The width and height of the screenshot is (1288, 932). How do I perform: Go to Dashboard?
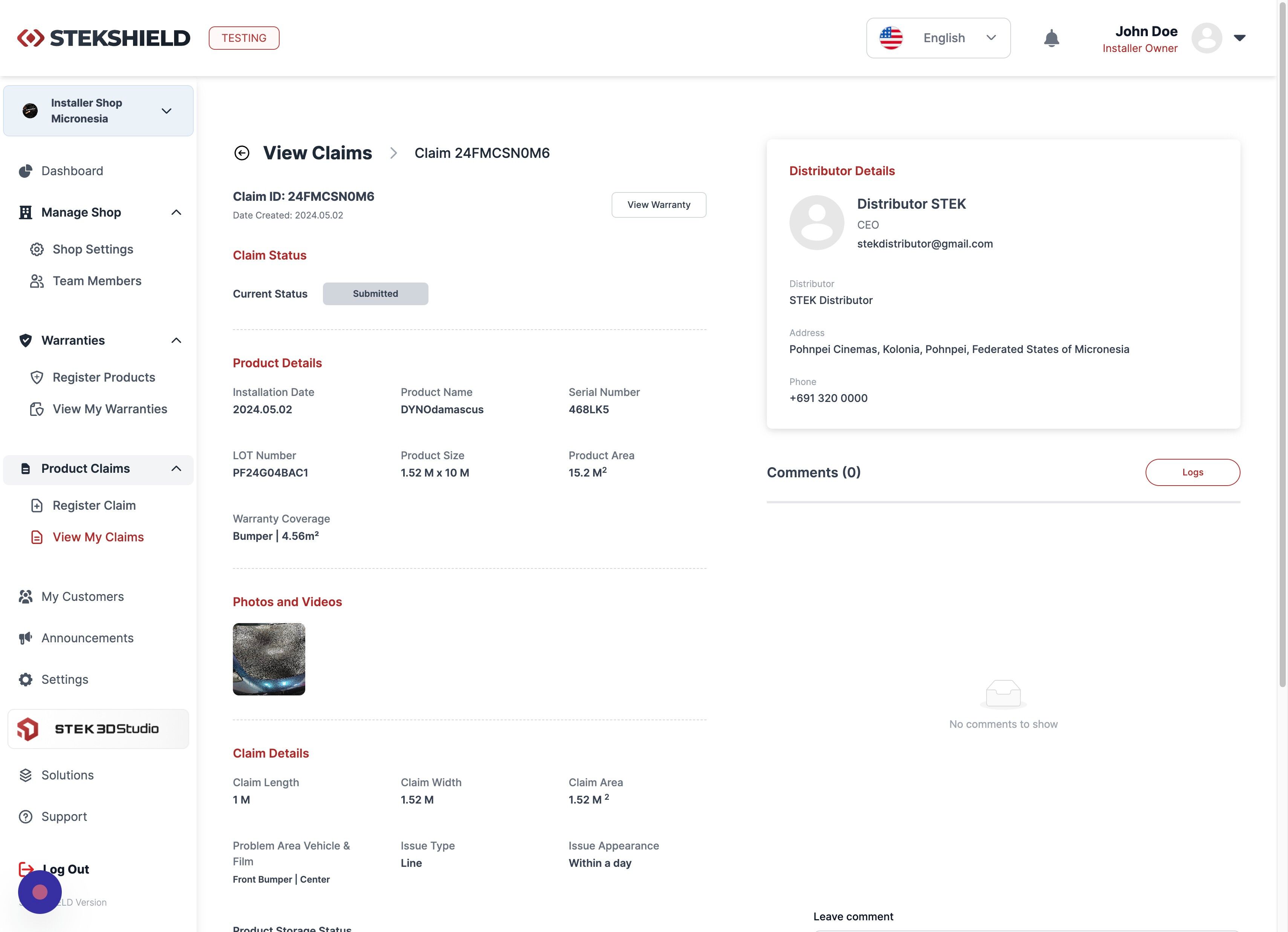pos(72,171)
